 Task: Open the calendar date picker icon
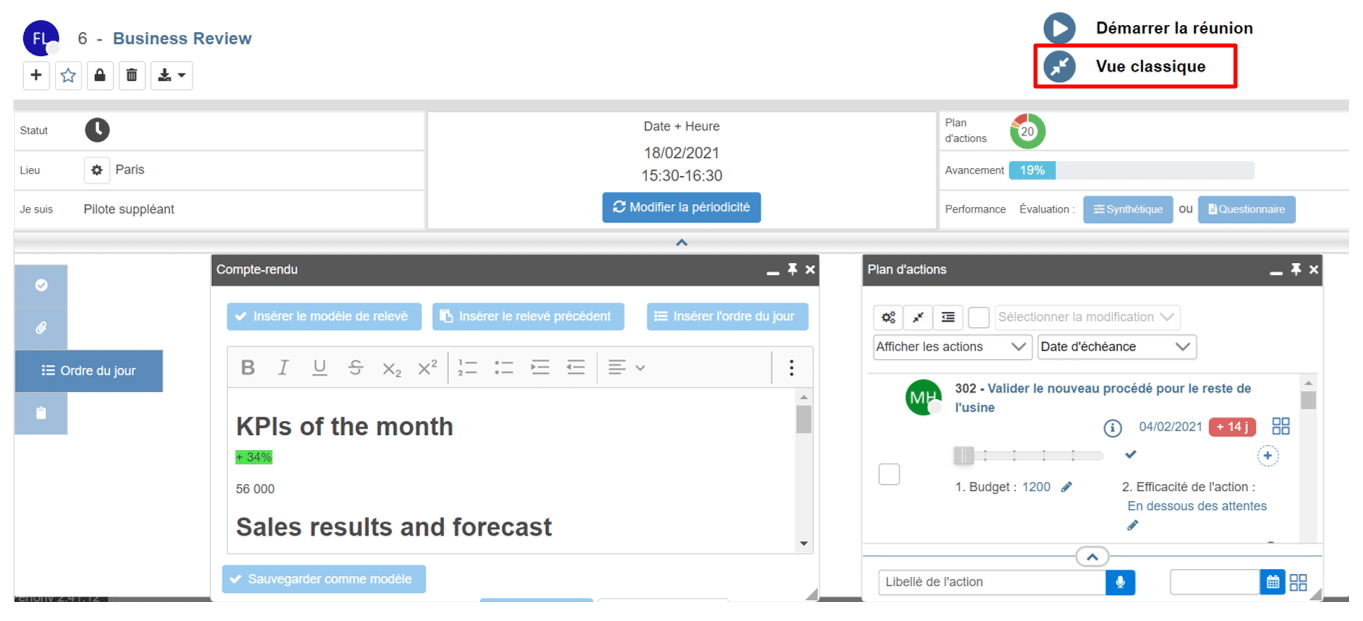tap(1271, 582)
